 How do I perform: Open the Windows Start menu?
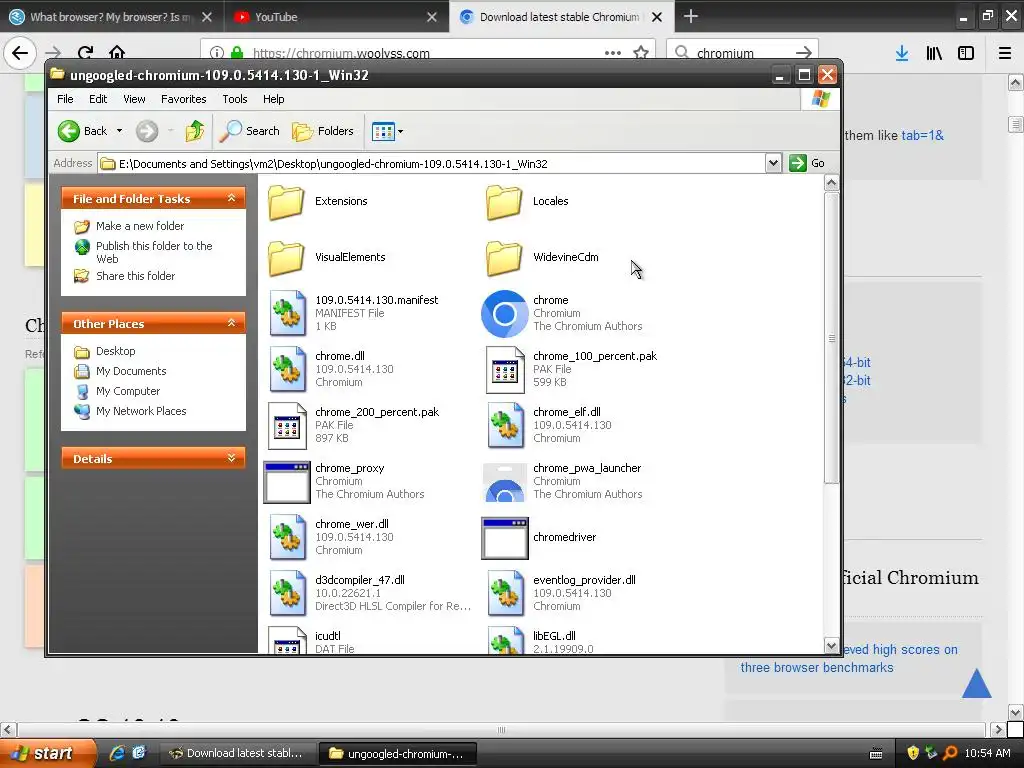click(x=47, y=754)
